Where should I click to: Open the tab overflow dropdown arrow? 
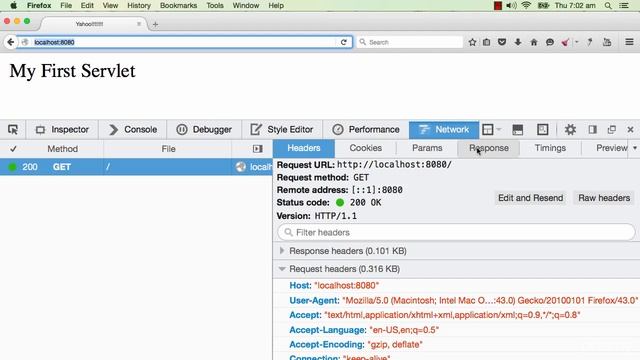pos(635,148)
